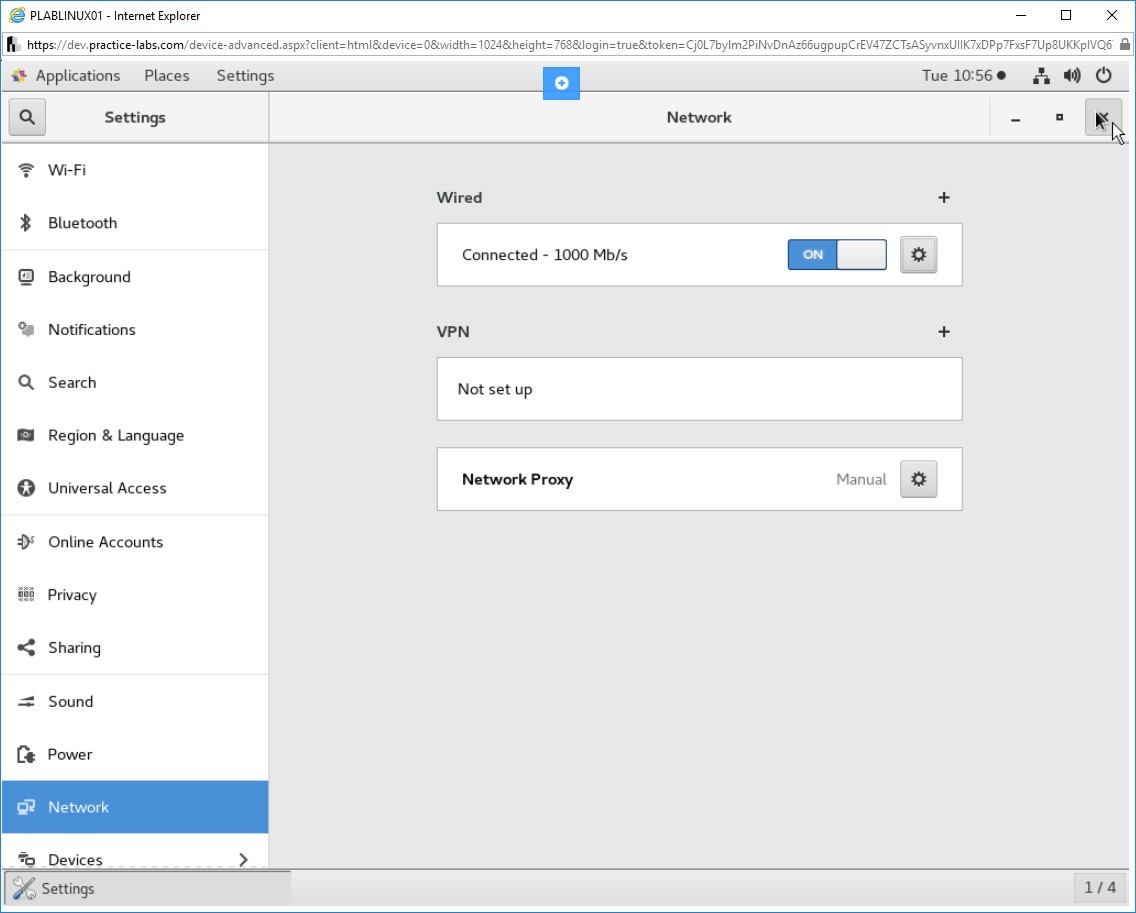Add a new Wired connection profile
This screenshot has width=1136, height=913.
coord(943,198)
